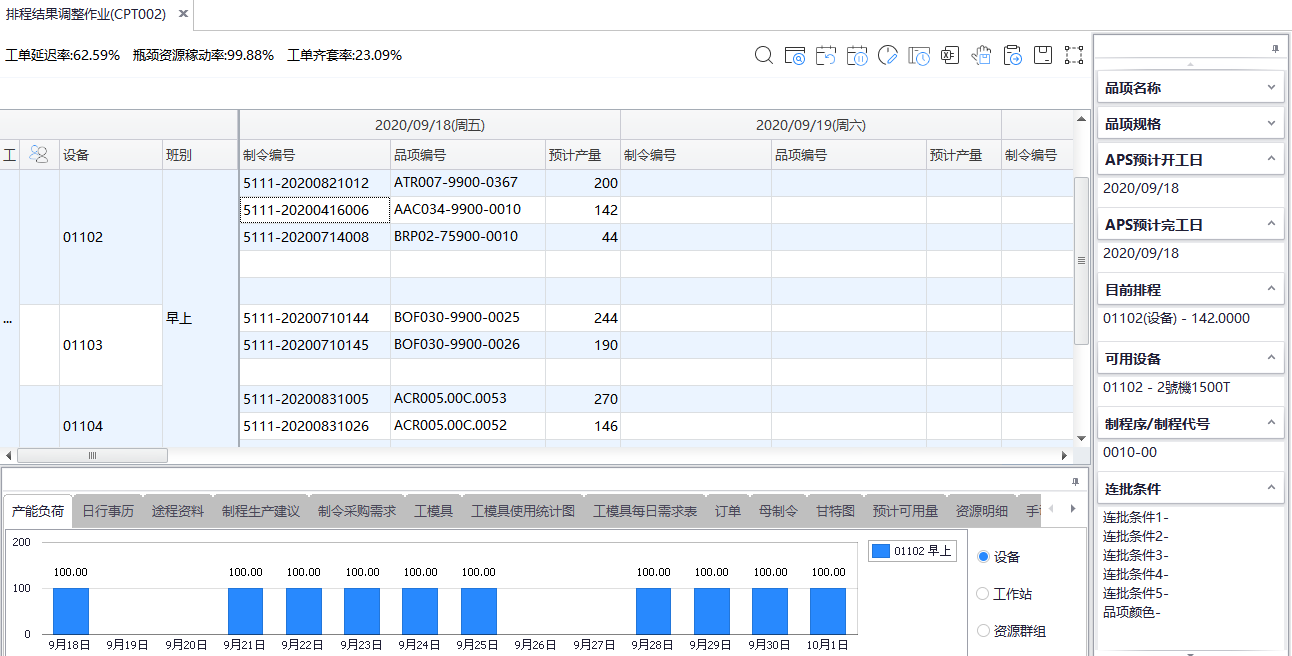This screenshot has height=656, width=1292.
Task: Click the magnifier search icon in toolbar
Action: click(x=764, y=56)
